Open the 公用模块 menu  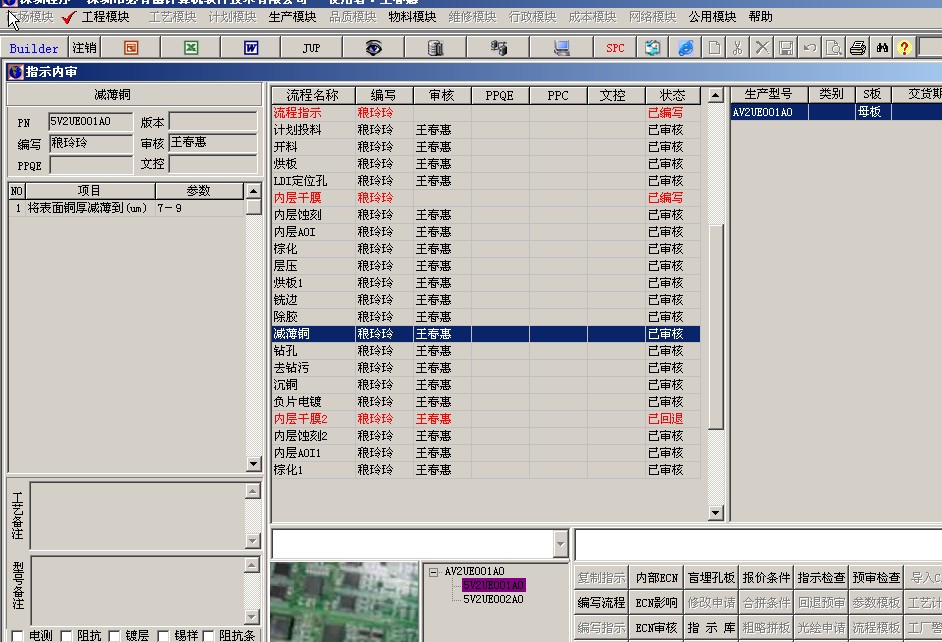coord(713,17)
